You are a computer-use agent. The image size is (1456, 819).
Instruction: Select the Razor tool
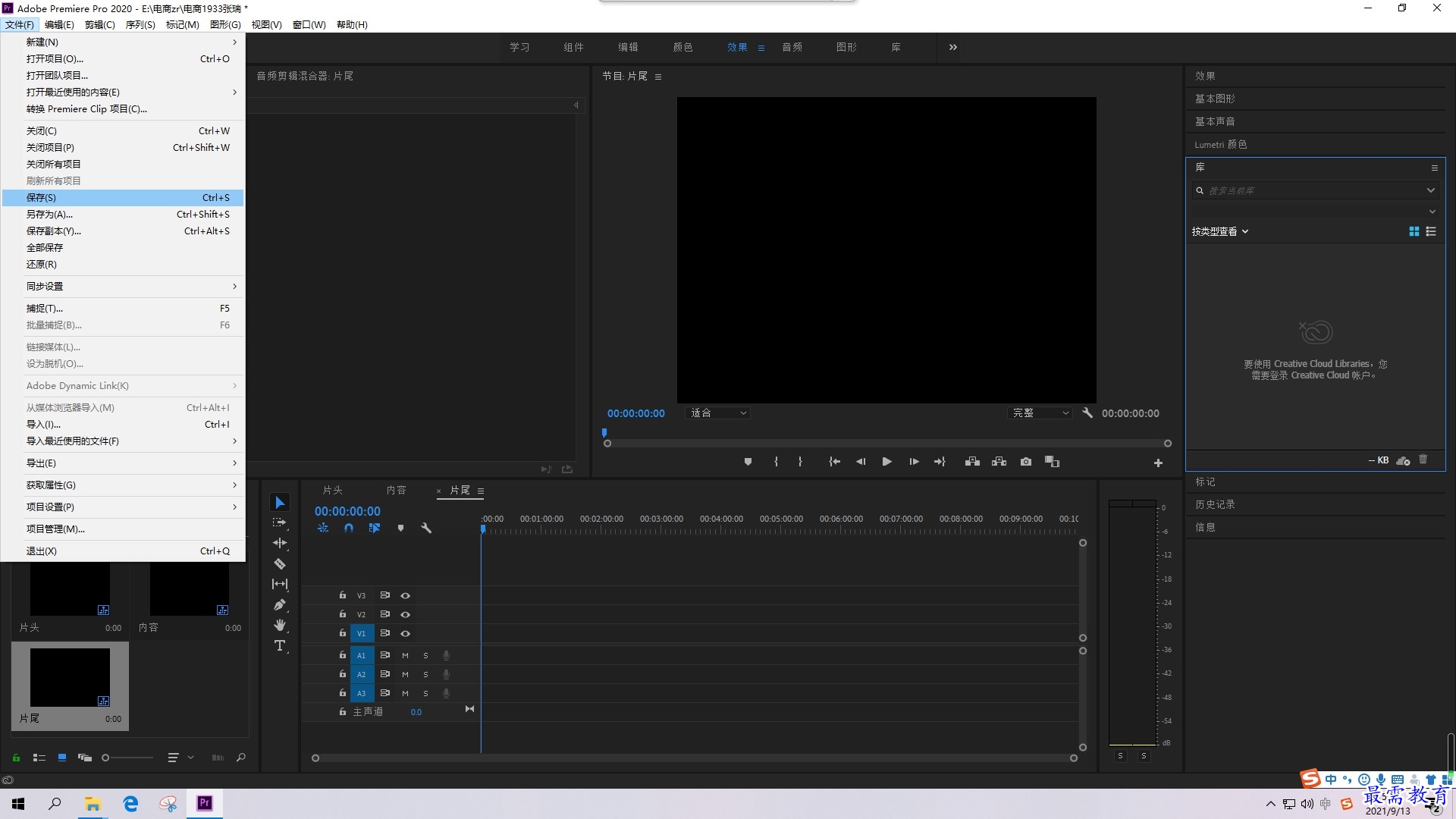point(280,563)
